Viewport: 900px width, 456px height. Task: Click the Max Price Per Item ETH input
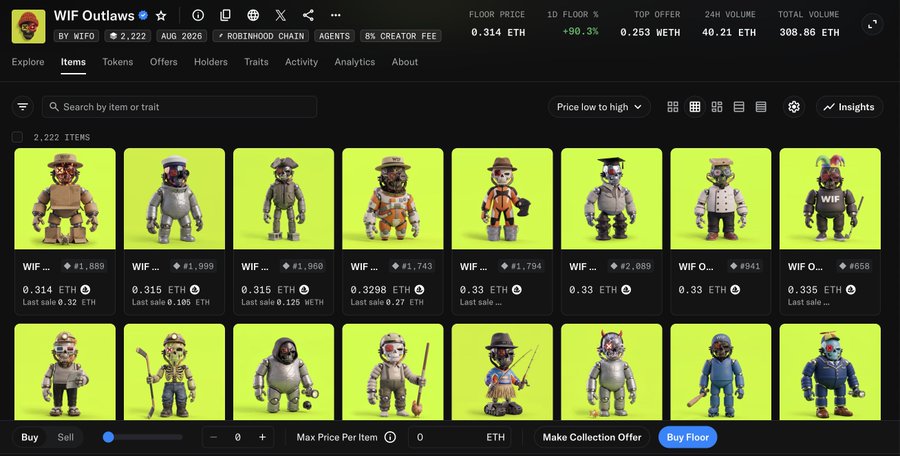(459, 437)
